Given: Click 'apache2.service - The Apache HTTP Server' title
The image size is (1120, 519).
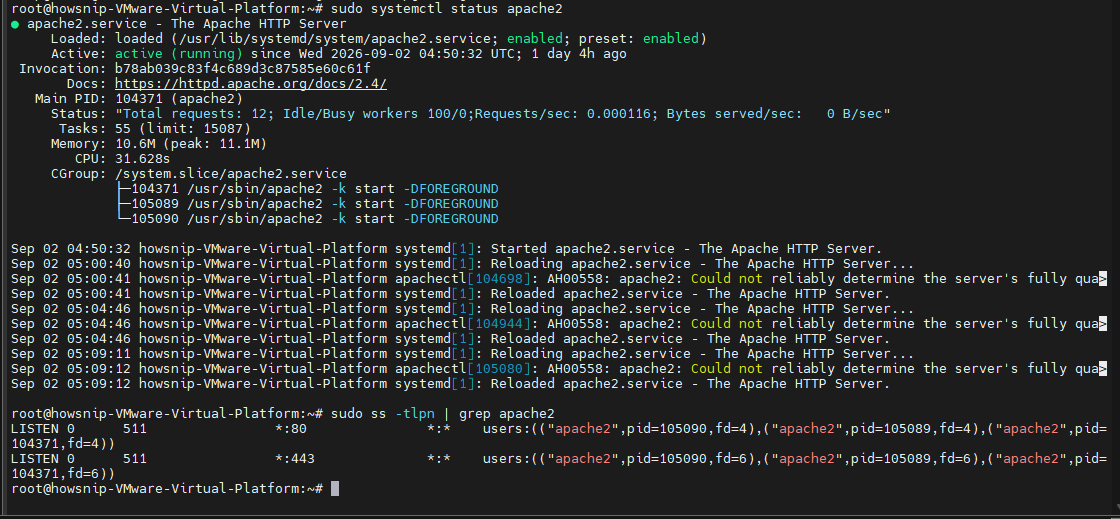Looking at the screenshot, I should click(x=187, y=24).
